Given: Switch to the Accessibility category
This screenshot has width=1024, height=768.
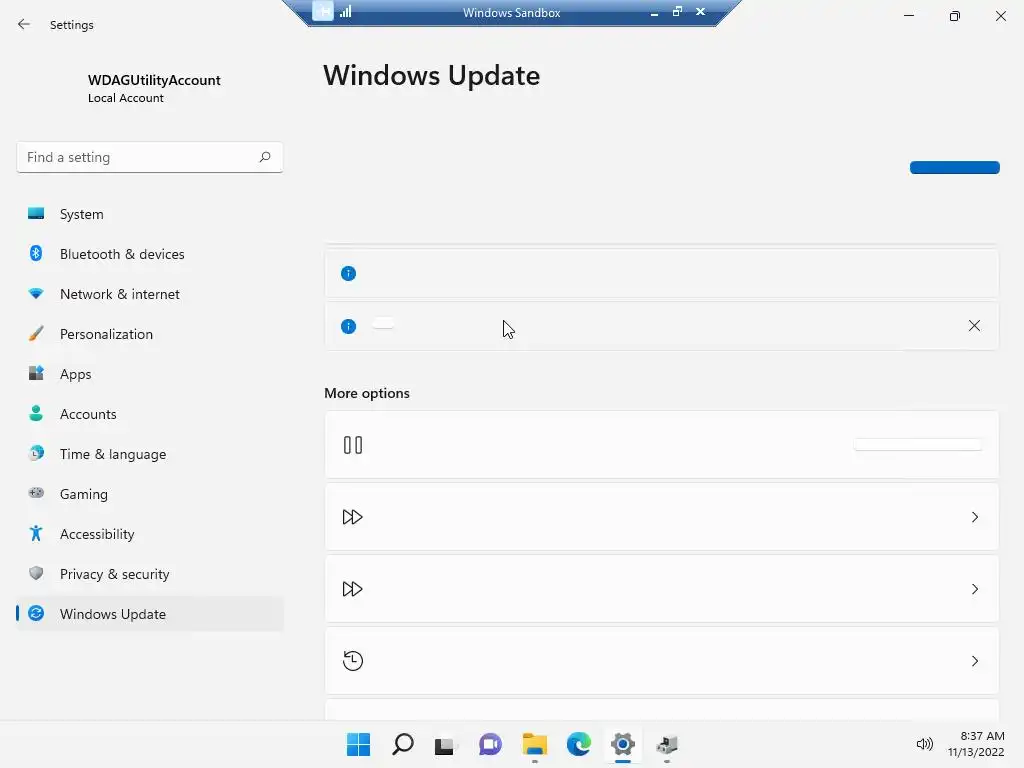Looking at the screenshot, I should point(150,534).
